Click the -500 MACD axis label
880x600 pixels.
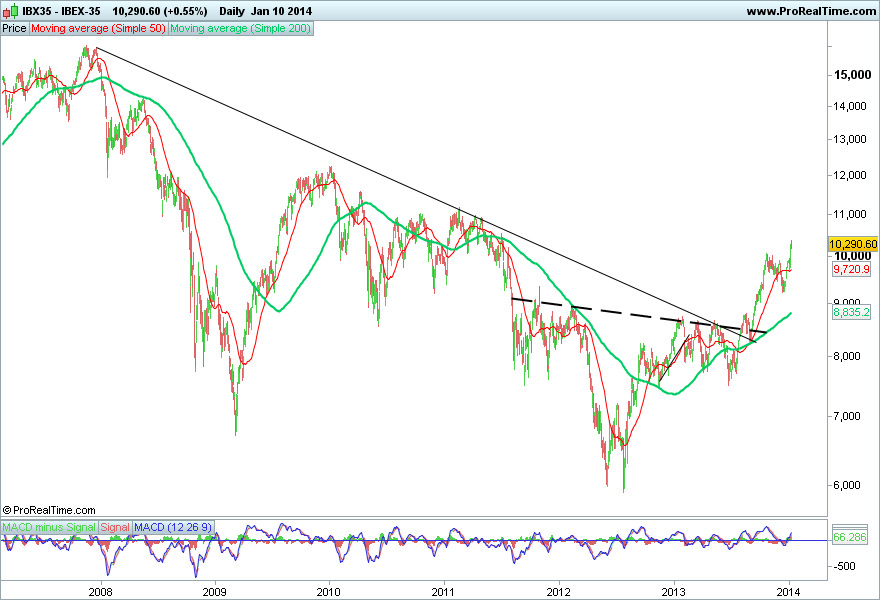point(845,566)
